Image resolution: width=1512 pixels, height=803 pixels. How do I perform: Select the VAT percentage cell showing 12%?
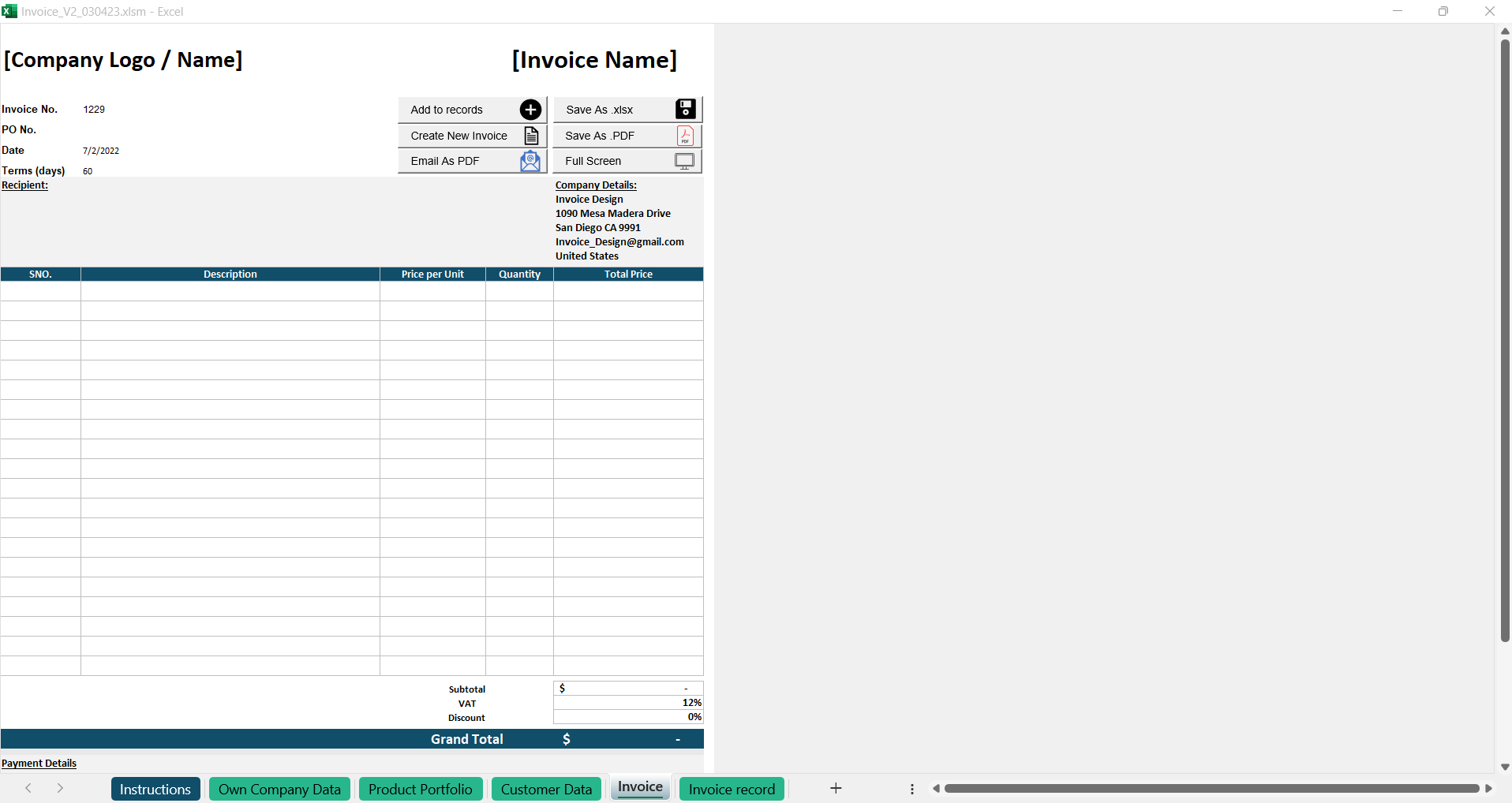[x=628, y=703]
